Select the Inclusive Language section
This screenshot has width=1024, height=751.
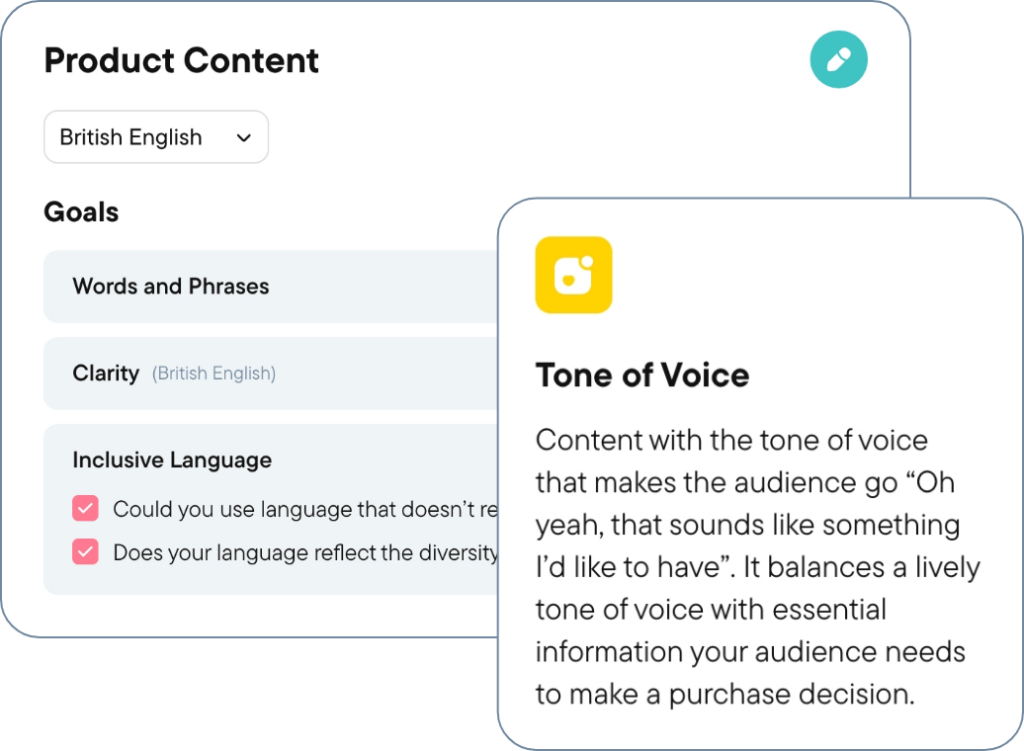pyautogui.click(x=171, y=460)
